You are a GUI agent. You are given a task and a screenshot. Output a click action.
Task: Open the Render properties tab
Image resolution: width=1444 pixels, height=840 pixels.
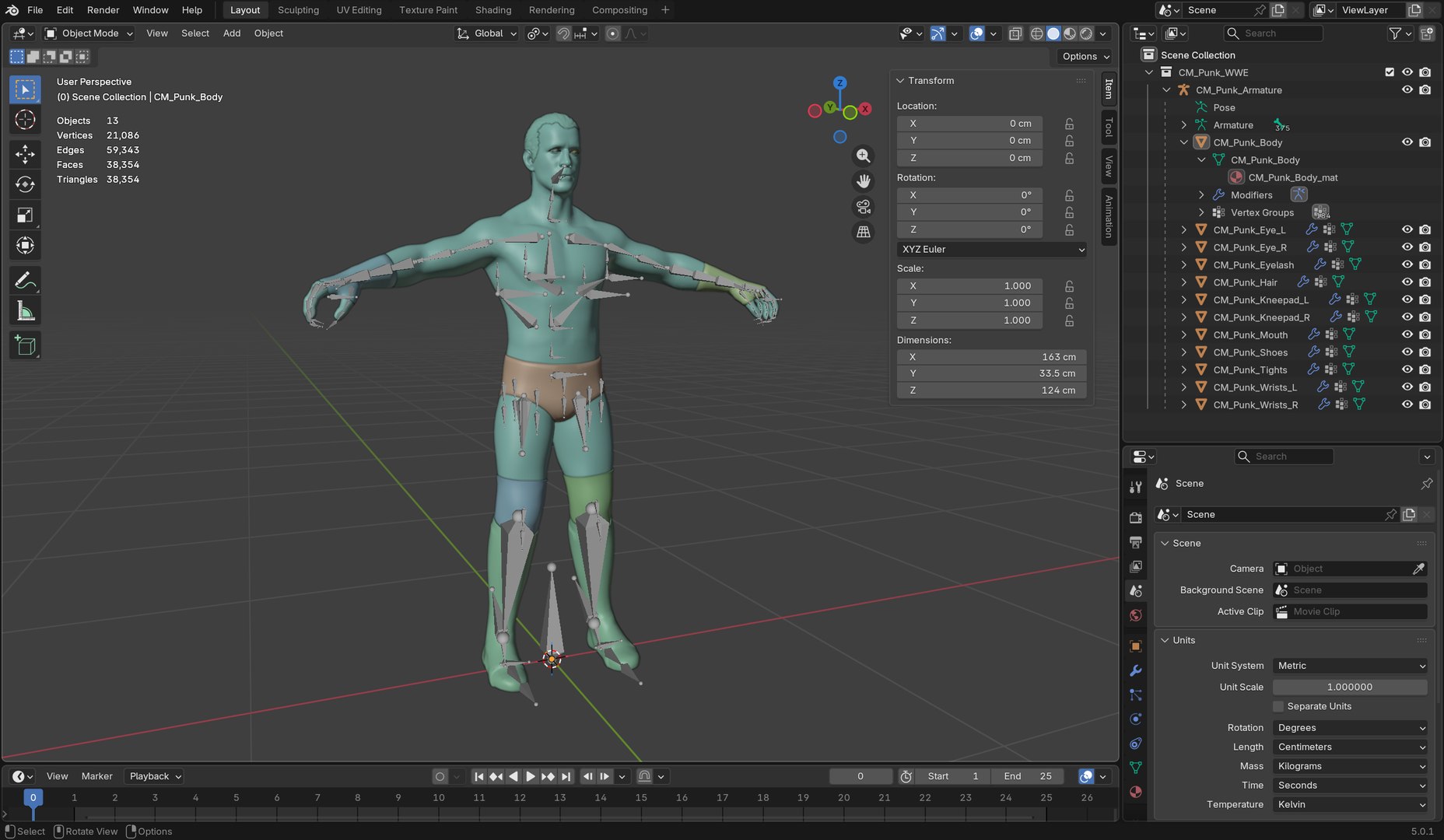pyautogui.click(x=1135, y=517)
